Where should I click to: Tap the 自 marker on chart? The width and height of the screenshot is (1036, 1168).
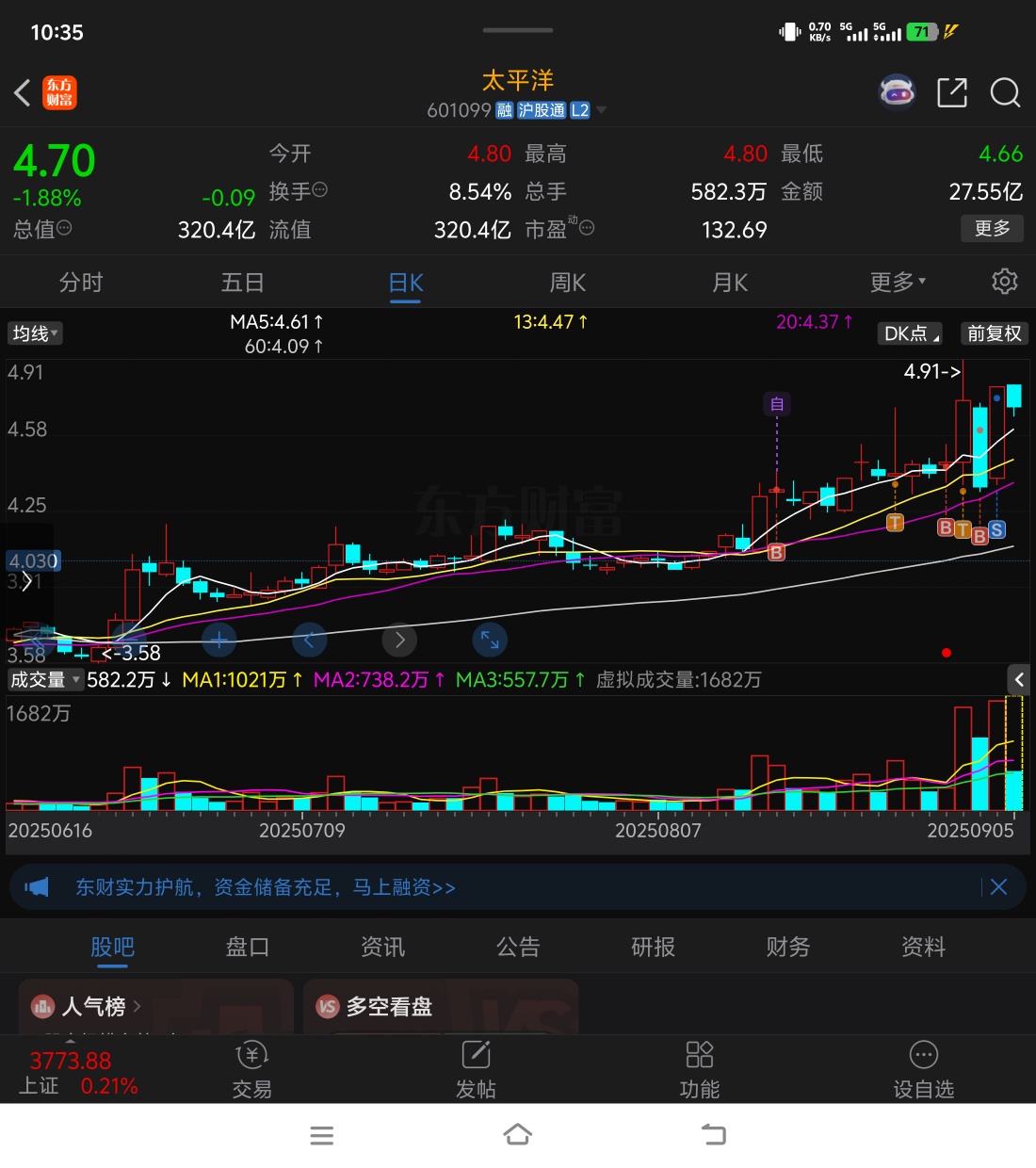777,404
